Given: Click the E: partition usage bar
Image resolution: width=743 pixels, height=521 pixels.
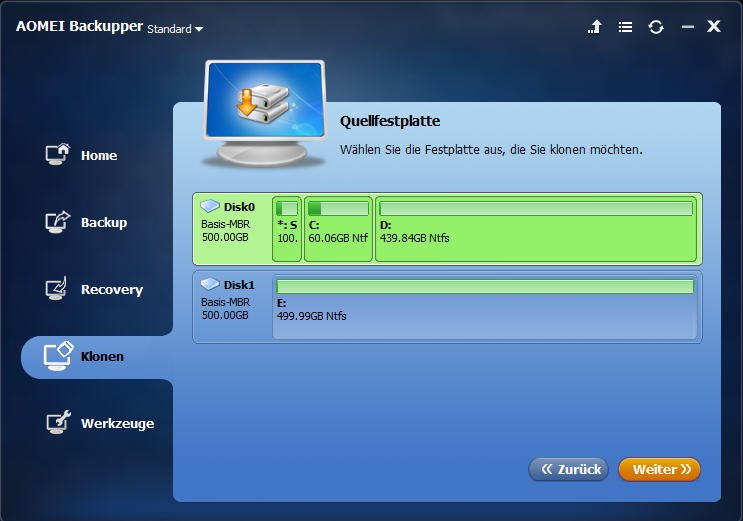Looking at the screenshot, I should (485, 286).
